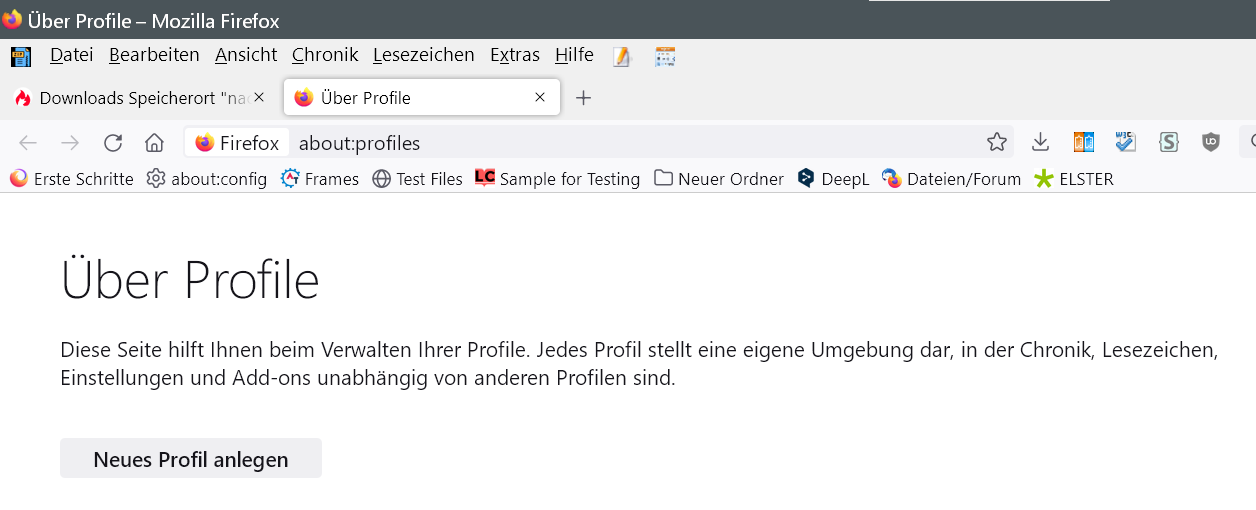Click the W3C validator checkmark icon

1126,143
